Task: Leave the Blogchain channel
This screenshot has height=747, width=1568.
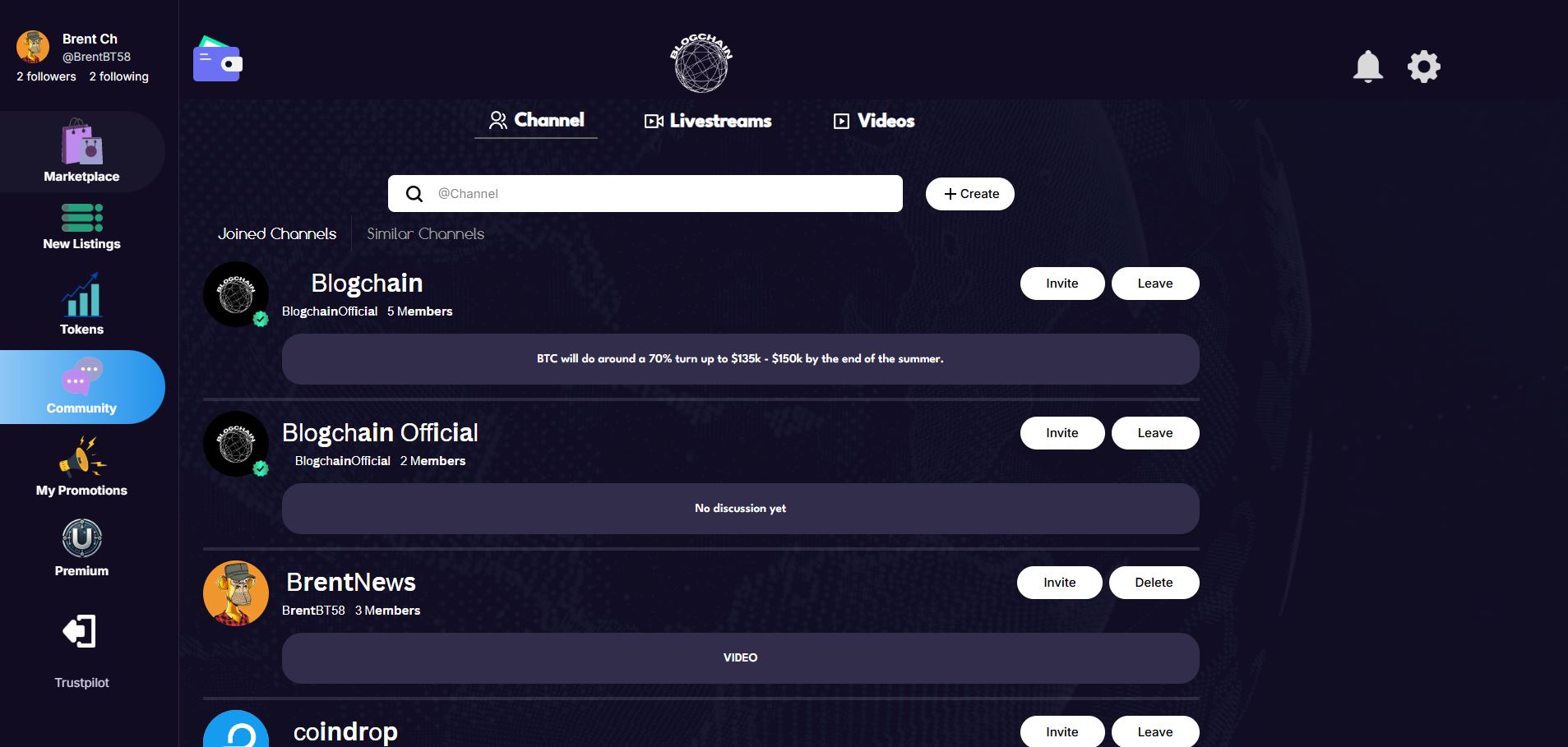Action: pyautogui.click(x=1154, y=284)
